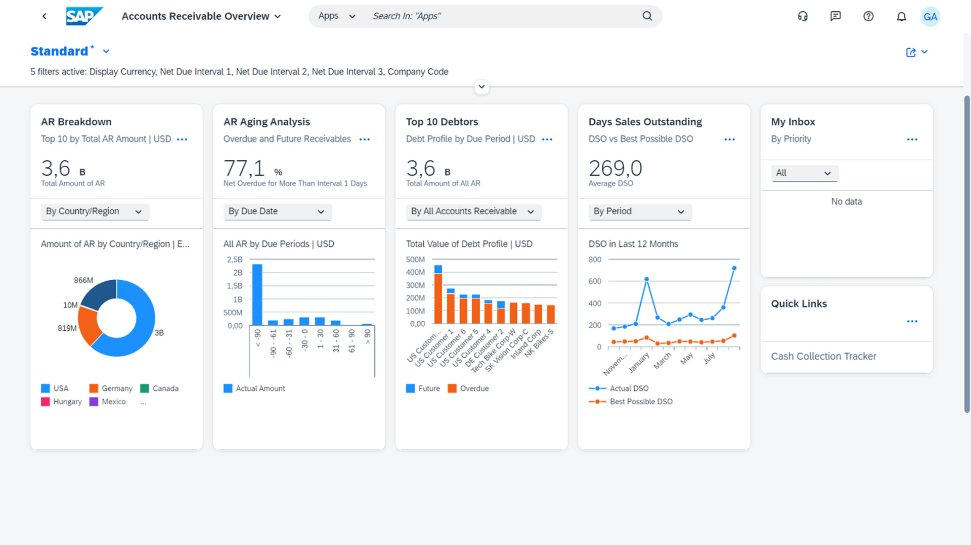Click the SAP logo

pos(84,16)
